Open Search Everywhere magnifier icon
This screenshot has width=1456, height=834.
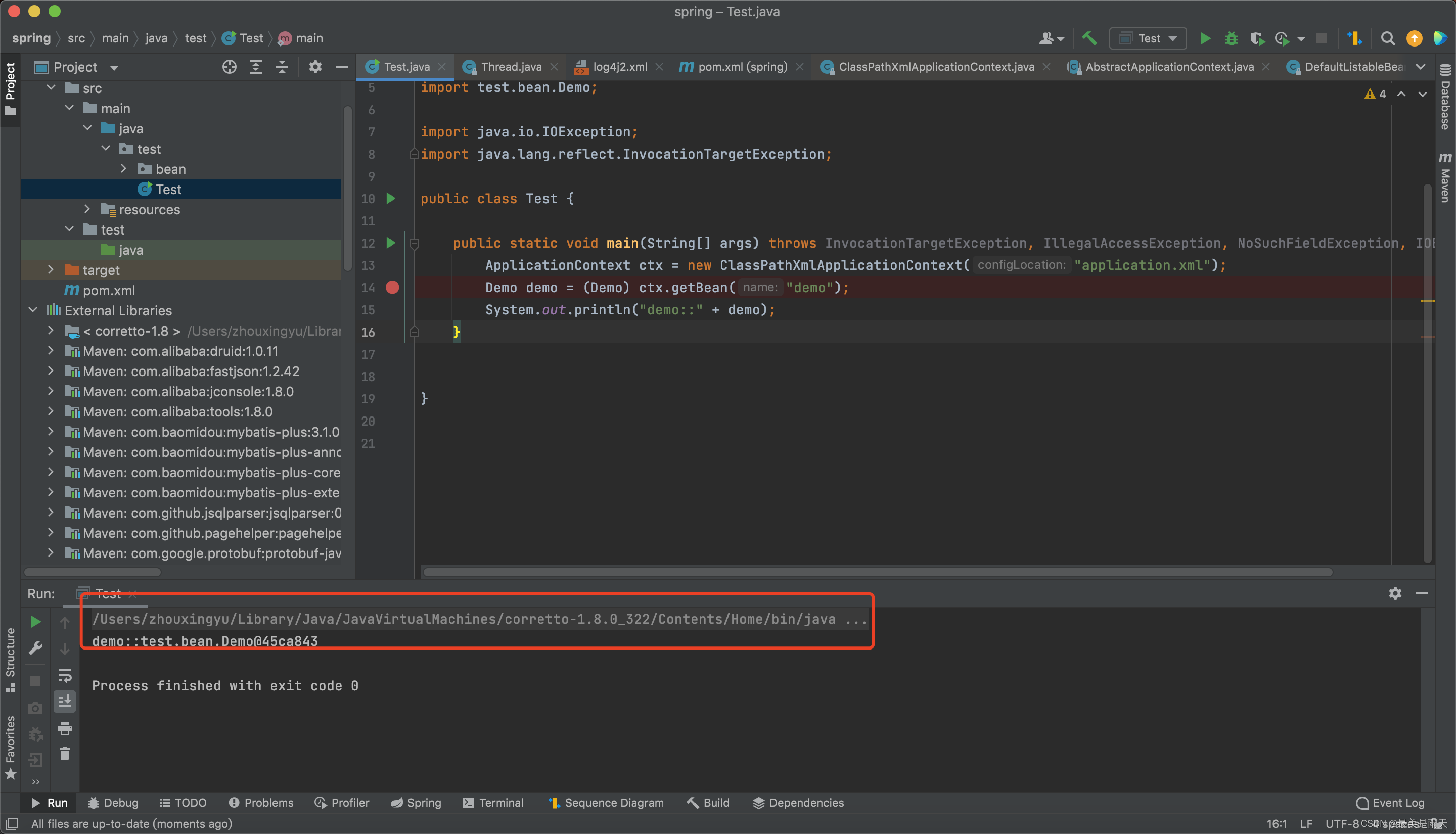[x=1387, y=38]
